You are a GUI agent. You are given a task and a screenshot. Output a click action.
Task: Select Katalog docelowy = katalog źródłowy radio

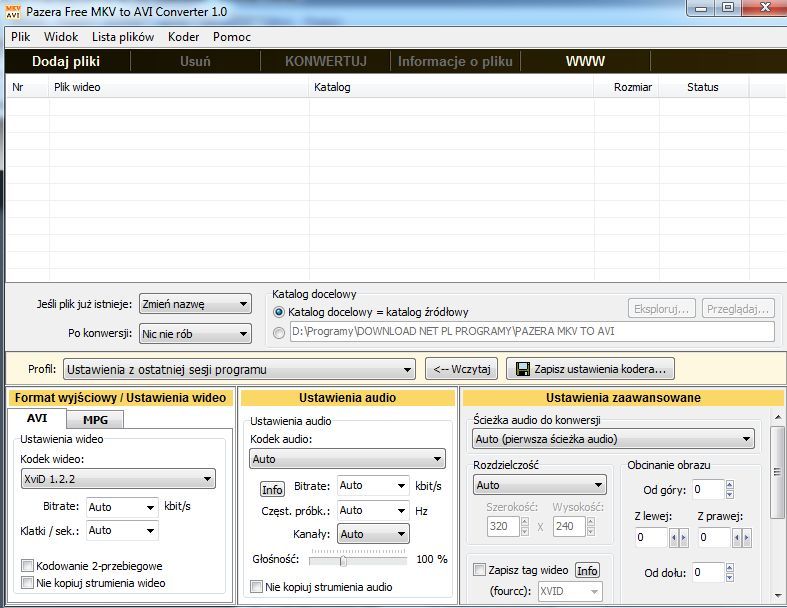[279, 312]
